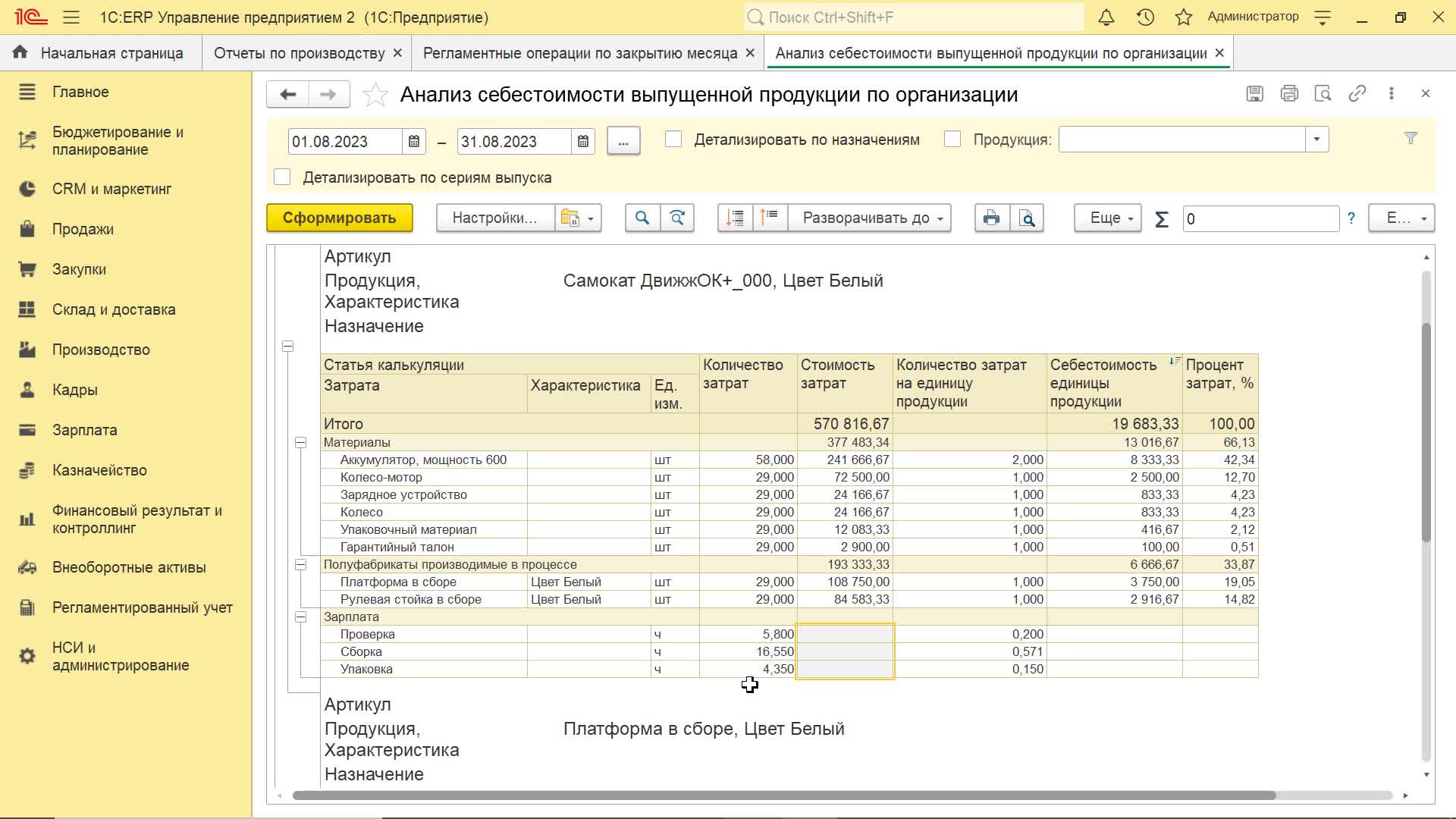The height and width of the screenshot is (819, 1456).
Task: Close the Анализ себестоимости tab
Action: pos(1219,53)
